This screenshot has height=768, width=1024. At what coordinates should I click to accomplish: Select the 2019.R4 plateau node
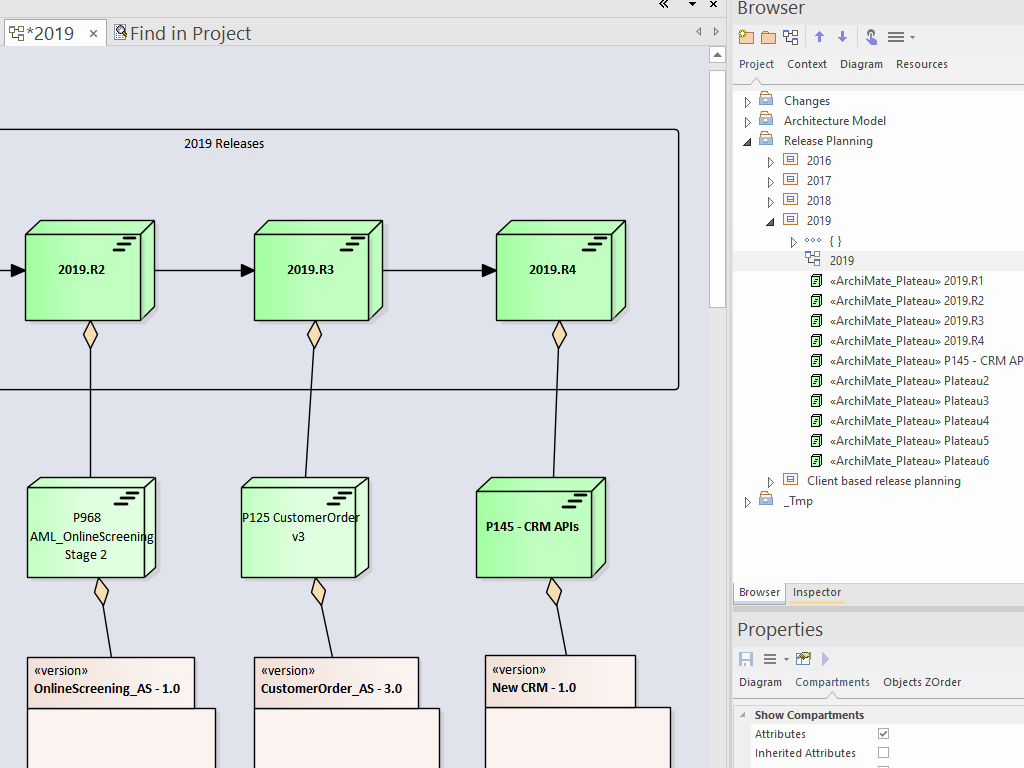coord(560,270)
